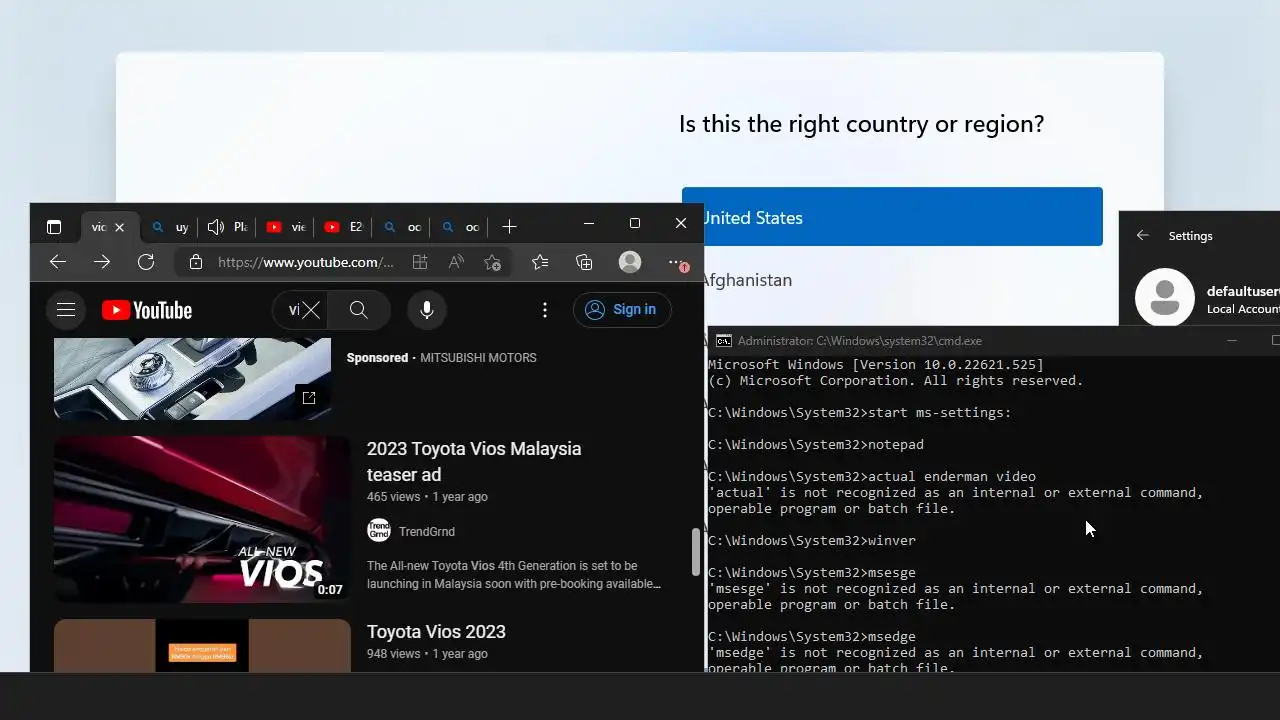The height and width of the screenshot is (720, 1280).
Task: Switch to the 'E2' YouTube tab
Action: (x=343, y=227)
